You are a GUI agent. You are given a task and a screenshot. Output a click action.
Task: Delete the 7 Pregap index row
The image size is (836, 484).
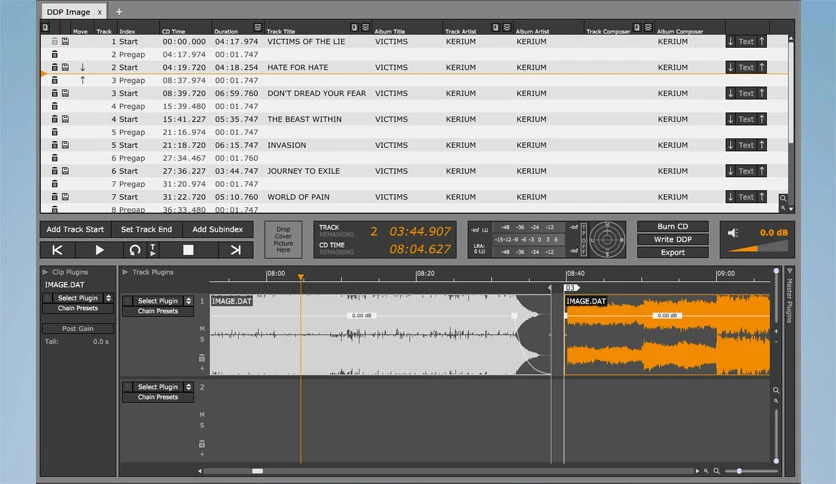54,184
